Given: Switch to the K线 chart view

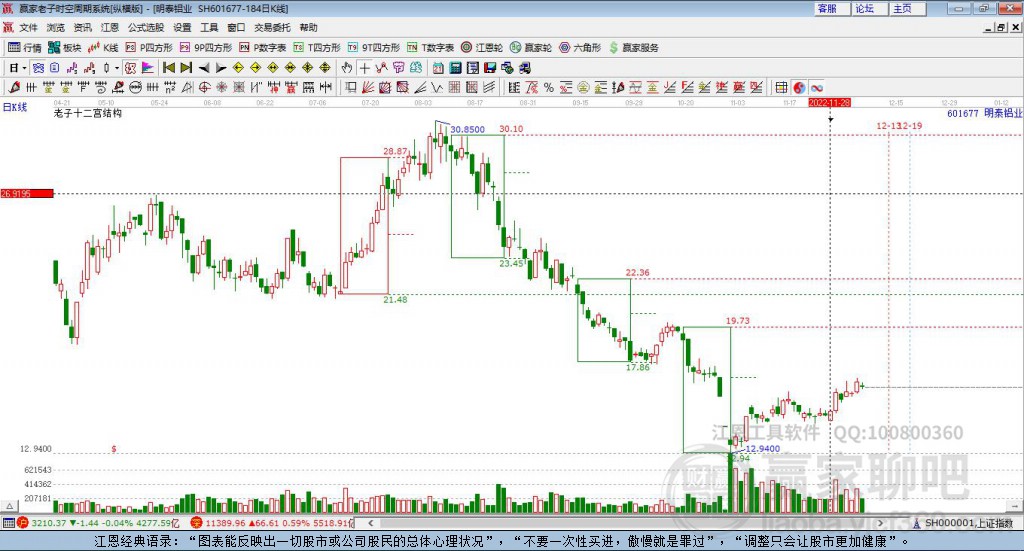Looking at the screenshot, I should click(x=103, y=48).
